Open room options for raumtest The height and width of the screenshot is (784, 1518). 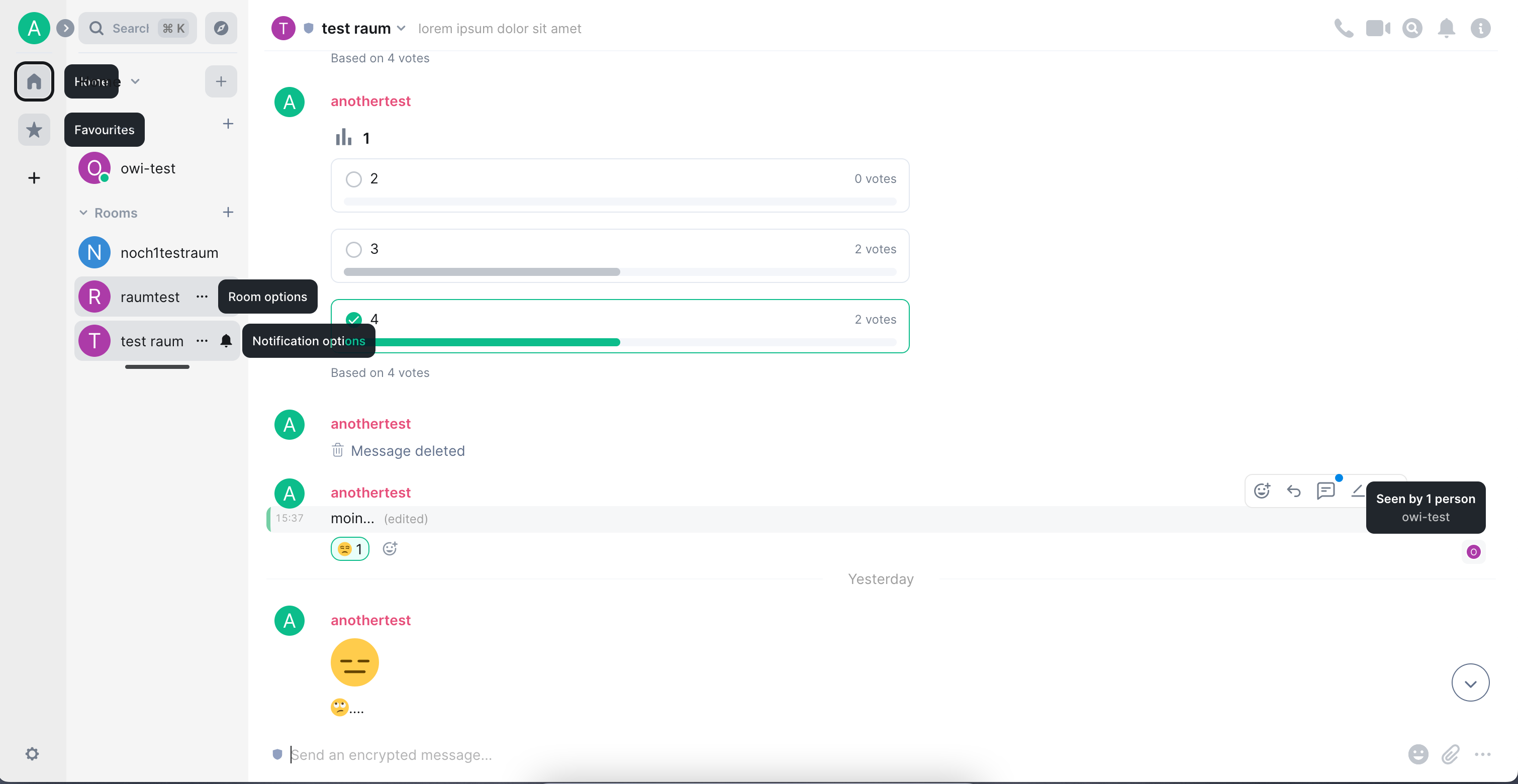[x=201, y=297]
